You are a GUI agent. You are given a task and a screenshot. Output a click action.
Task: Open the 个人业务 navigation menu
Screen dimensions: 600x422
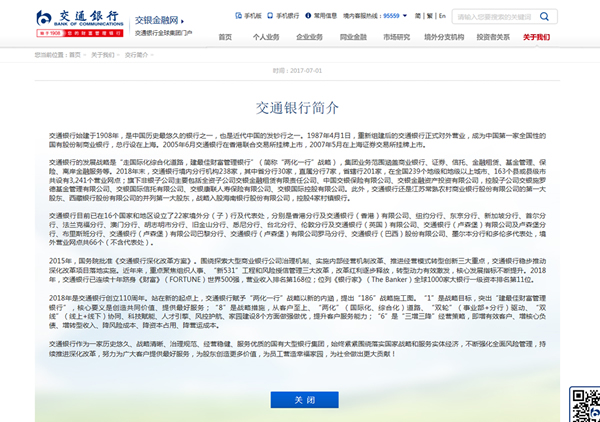click(x=266, y=37)
